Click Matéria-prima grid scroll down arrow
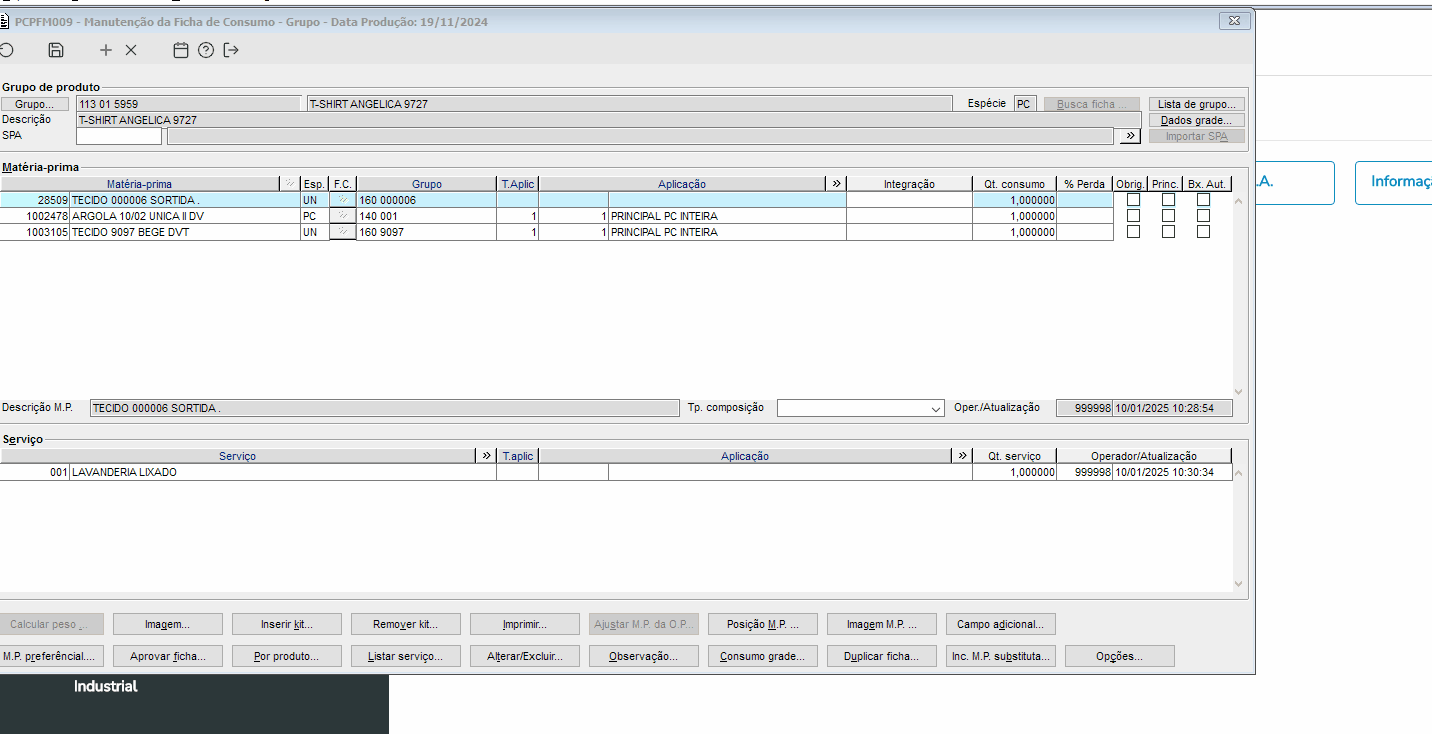 [x=1239, y=391]
